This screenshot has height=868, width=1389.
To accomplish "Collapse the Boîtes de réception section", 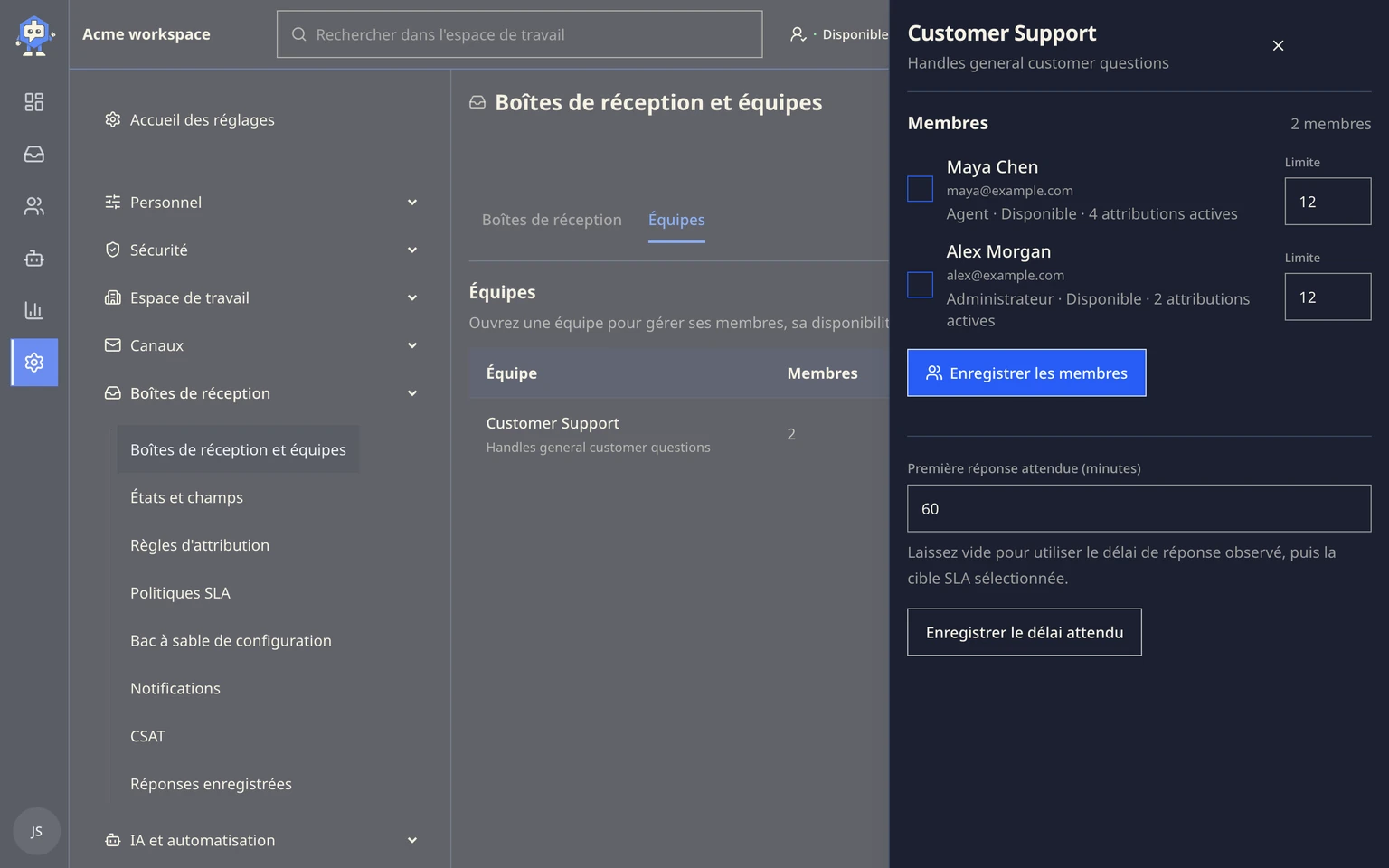I will [x=412, y=393].
